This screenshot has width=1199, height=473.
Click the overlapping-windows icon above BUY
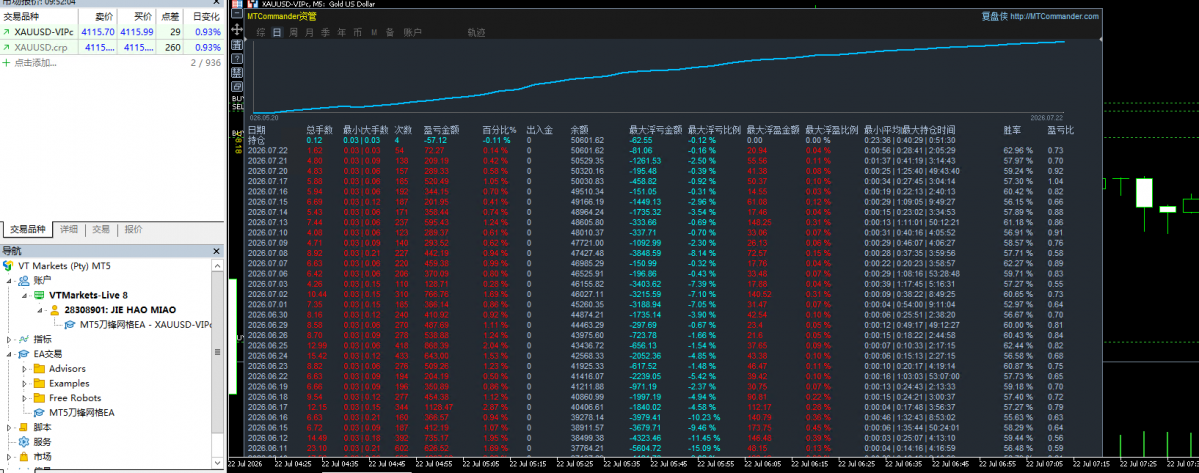237,86
